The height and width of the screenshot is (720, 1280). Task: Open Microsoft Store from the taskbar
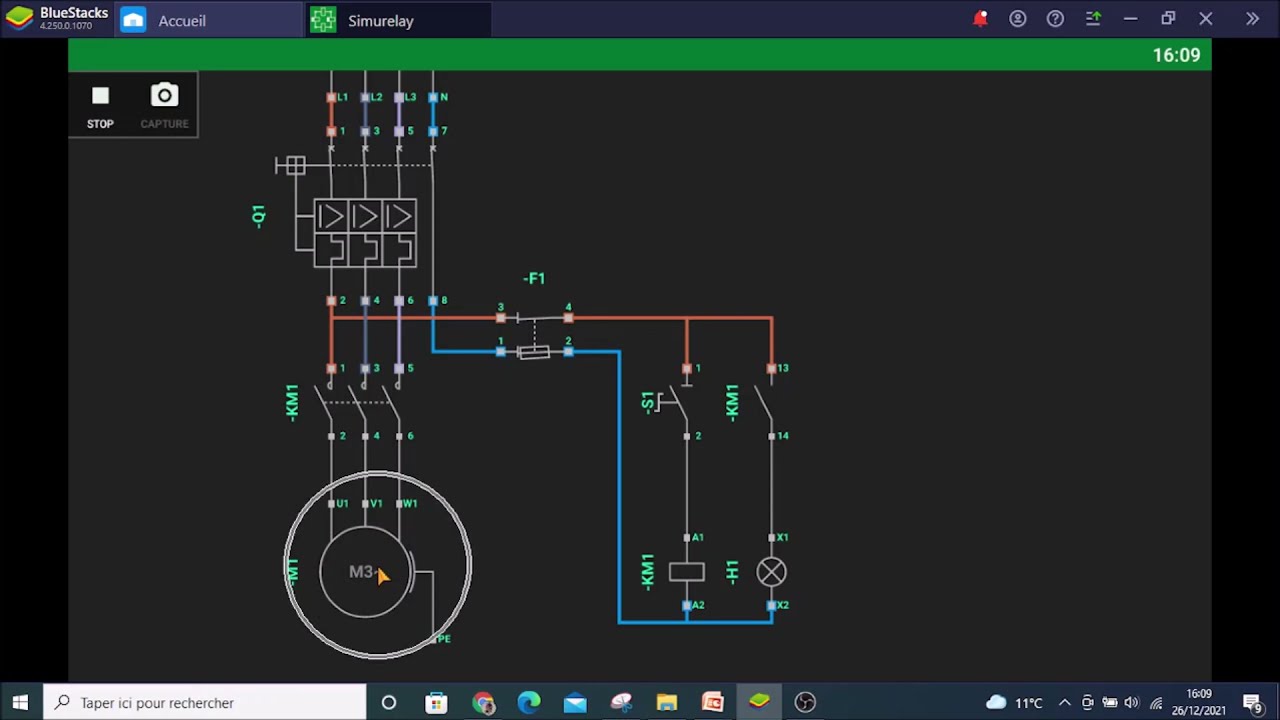(436, 703)
